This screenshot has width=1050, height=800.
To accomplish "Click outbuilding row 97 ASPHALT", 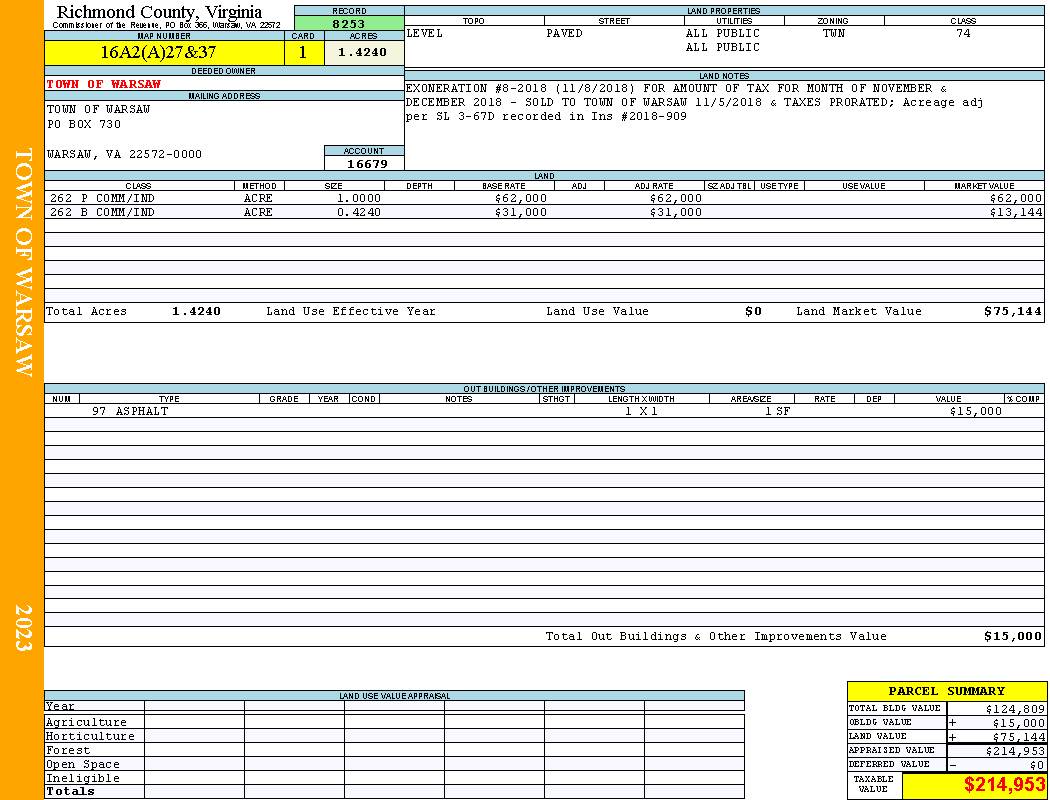I will [x=543, y=411].
